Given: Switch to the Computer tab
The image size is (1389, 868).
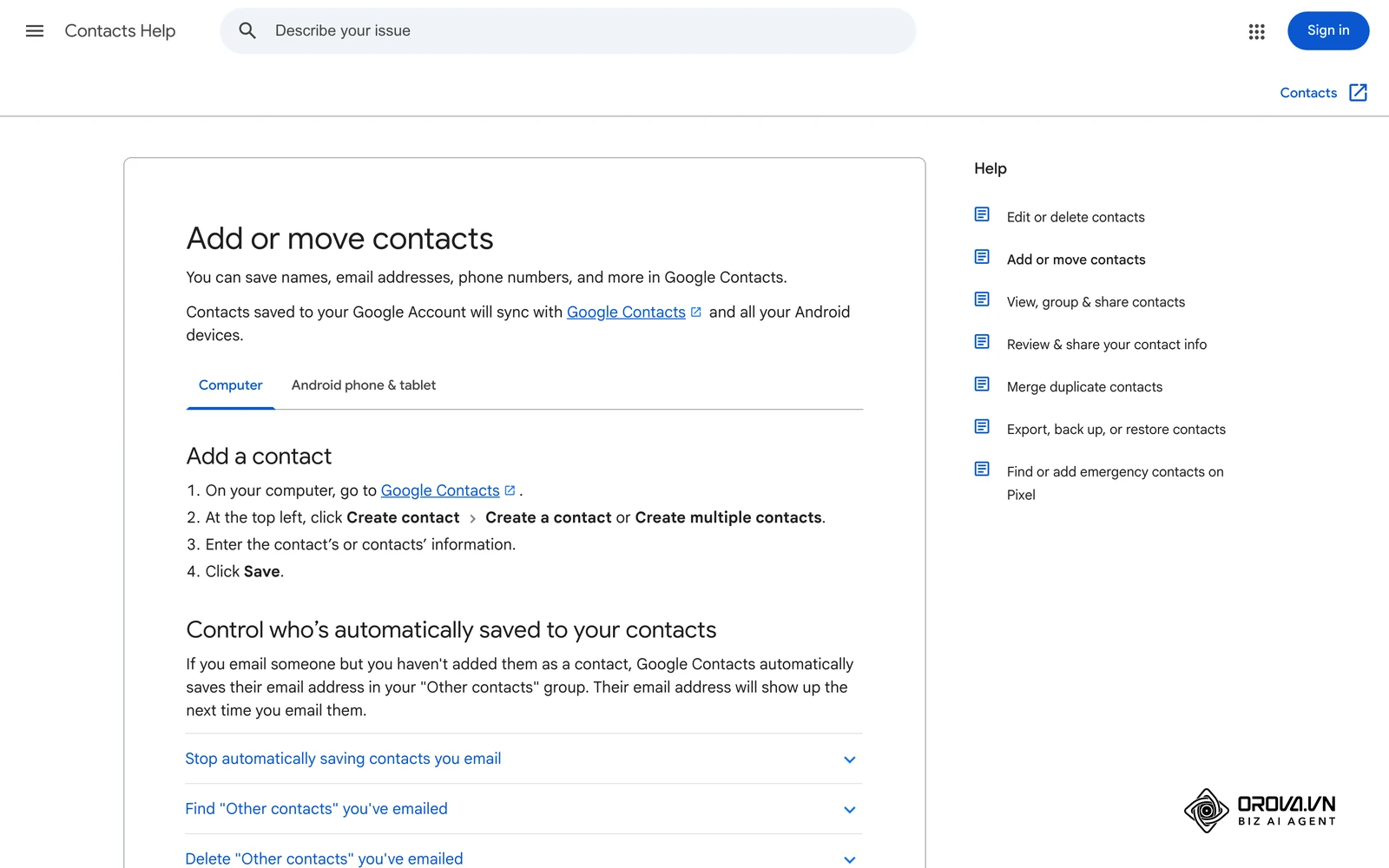Looking at the screenshot, I should tap(230, 385).
